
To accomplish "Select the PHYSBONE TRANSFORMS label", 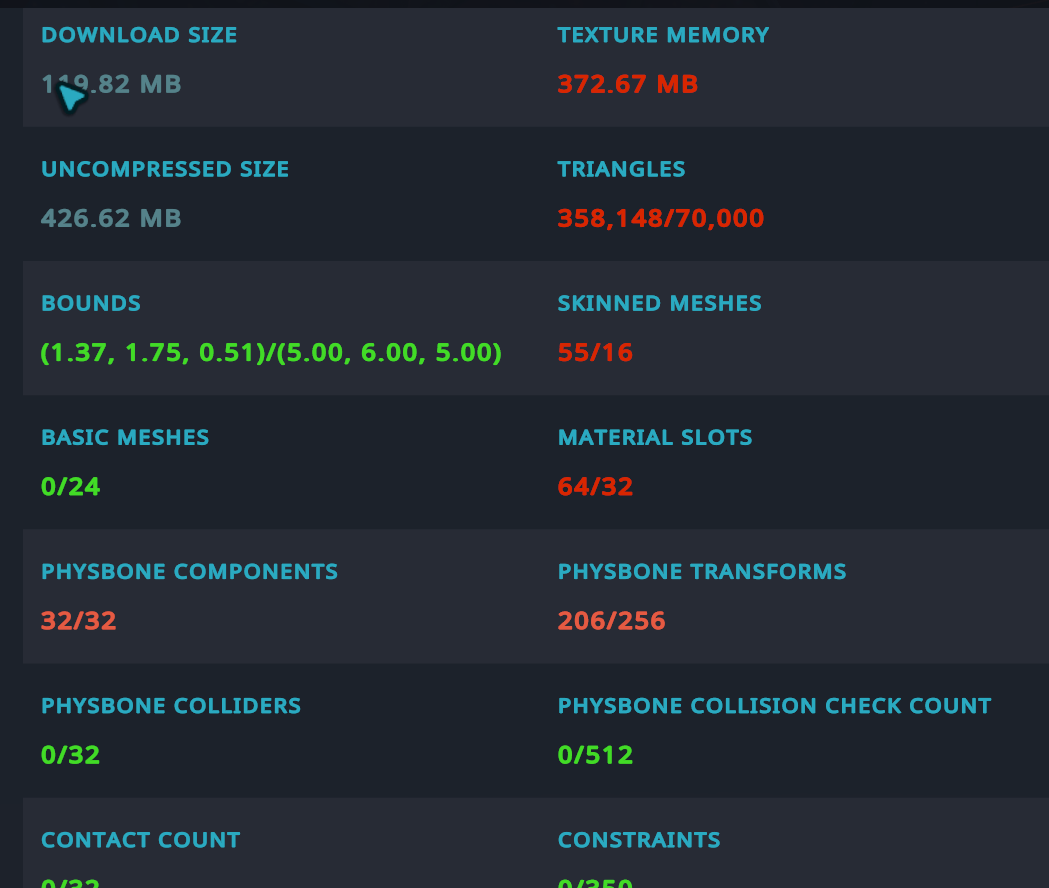I will [702, 571].
